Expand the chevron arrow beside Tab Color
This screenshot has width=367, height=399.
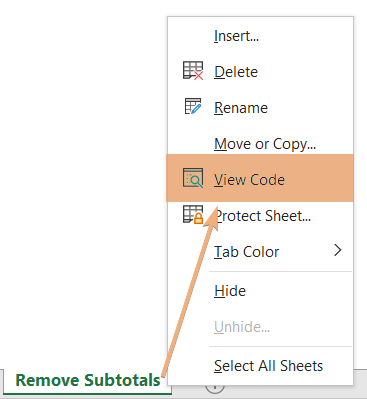pyautogui.click(x=338, y=250)
